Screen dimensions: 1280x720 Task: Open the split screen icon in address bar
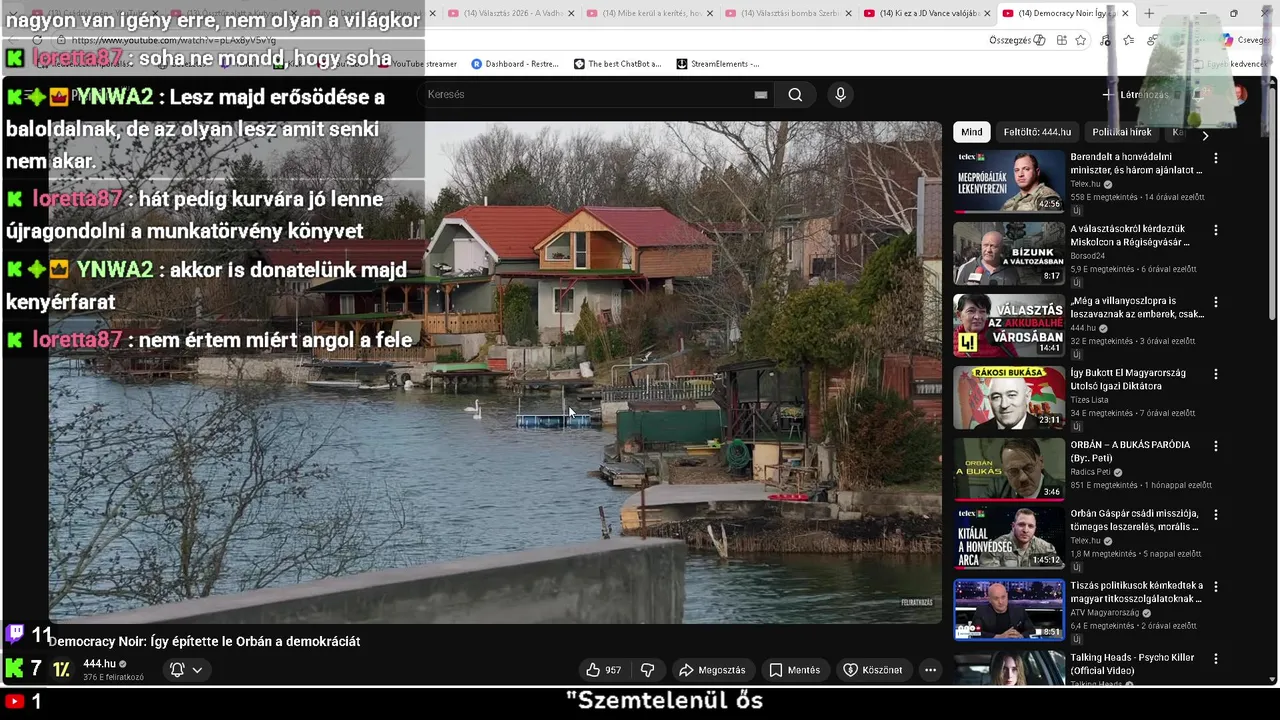coord(1061,40)
